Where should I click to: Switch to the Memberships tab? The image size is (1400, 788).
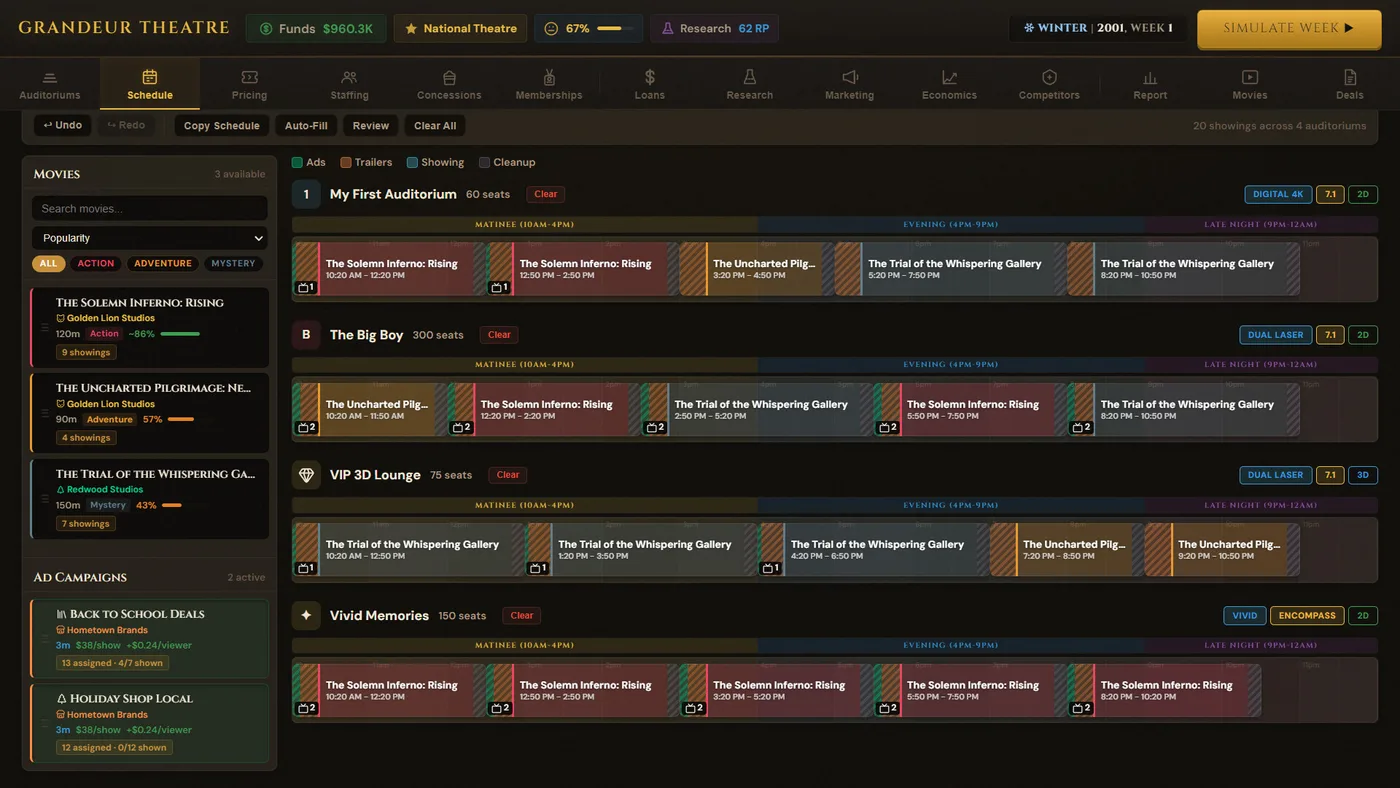pyautogui.click(x=549, y=84)
